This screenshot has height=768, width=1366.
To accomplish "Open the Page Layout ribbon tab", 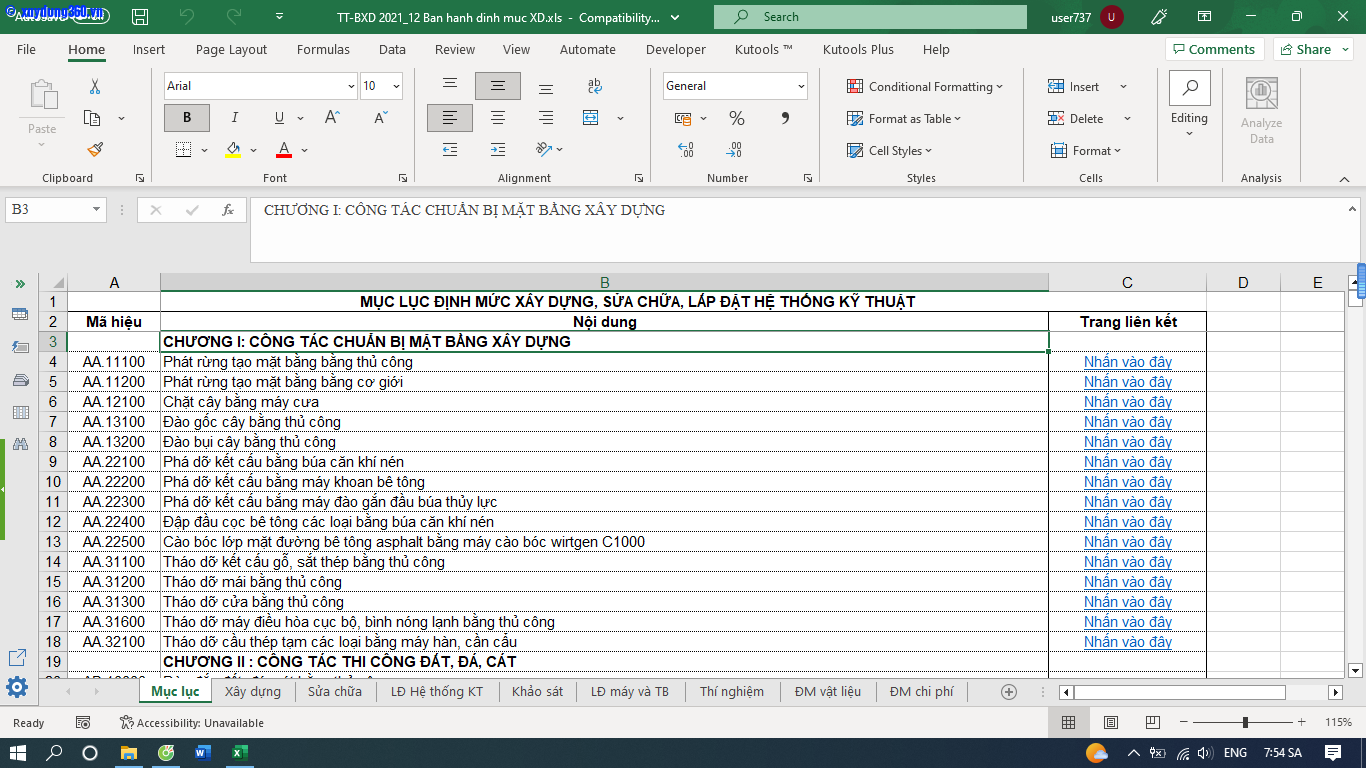I will 231,49.
